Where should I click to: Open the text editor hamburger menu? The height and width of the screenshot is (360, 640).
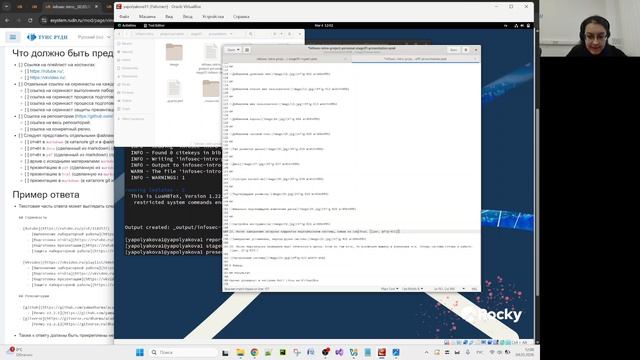coord(466,50)
